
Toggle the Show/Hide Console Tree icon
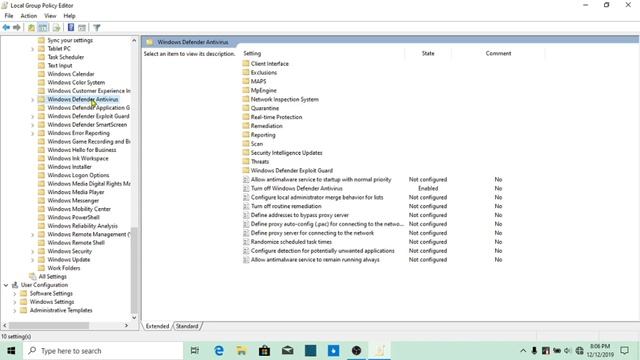click(x=43, y=27)
